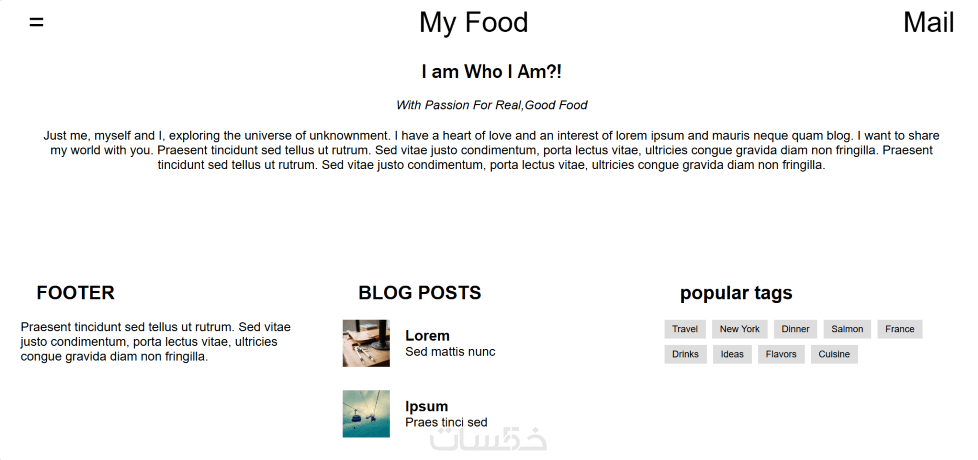This screenshot has height=460, width=978.
Task: Open the Mail link
Action: (x=928, y=22)
